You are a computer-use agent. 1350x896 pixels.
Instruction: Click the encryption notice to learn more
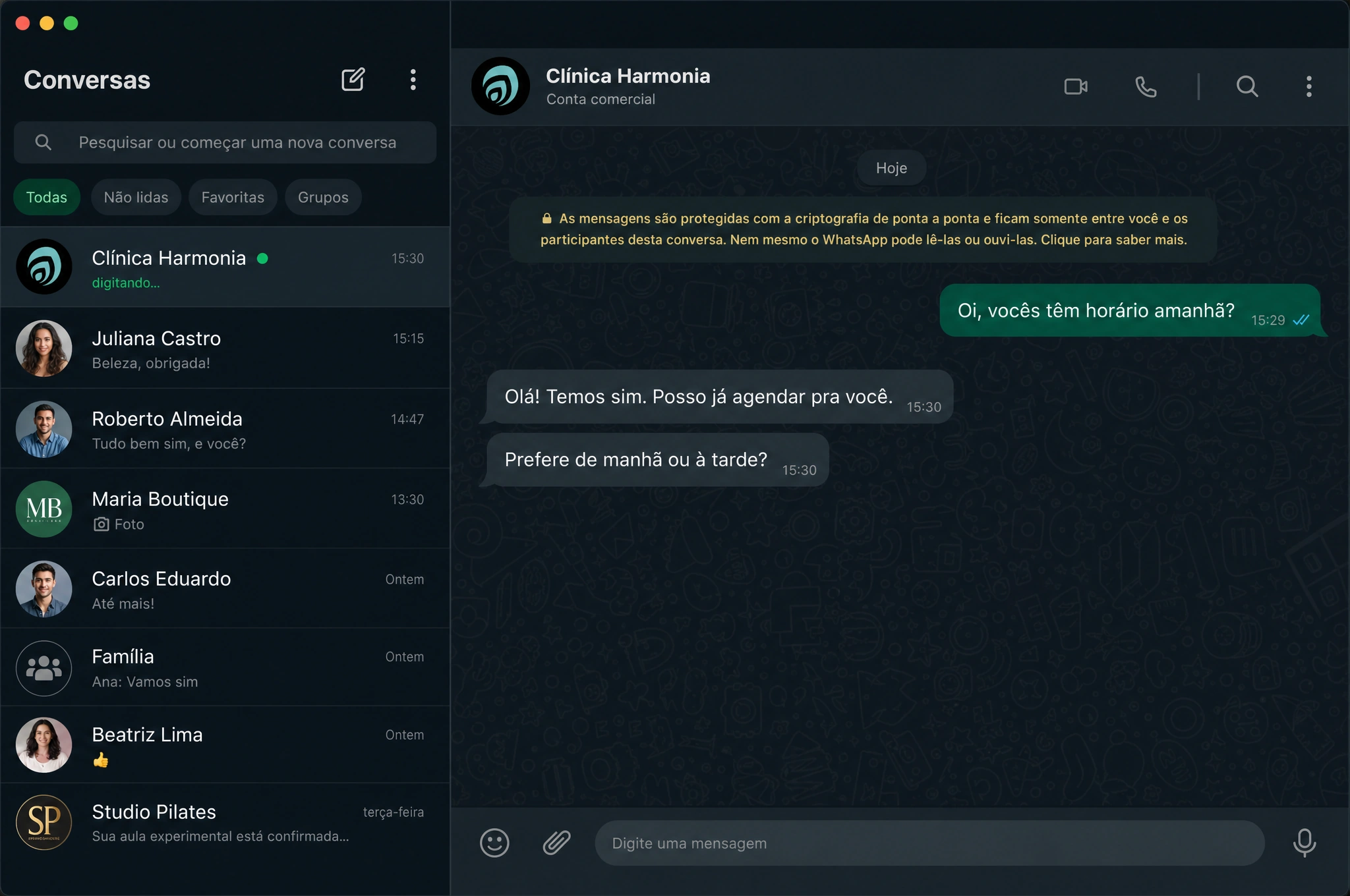point(863,229)
